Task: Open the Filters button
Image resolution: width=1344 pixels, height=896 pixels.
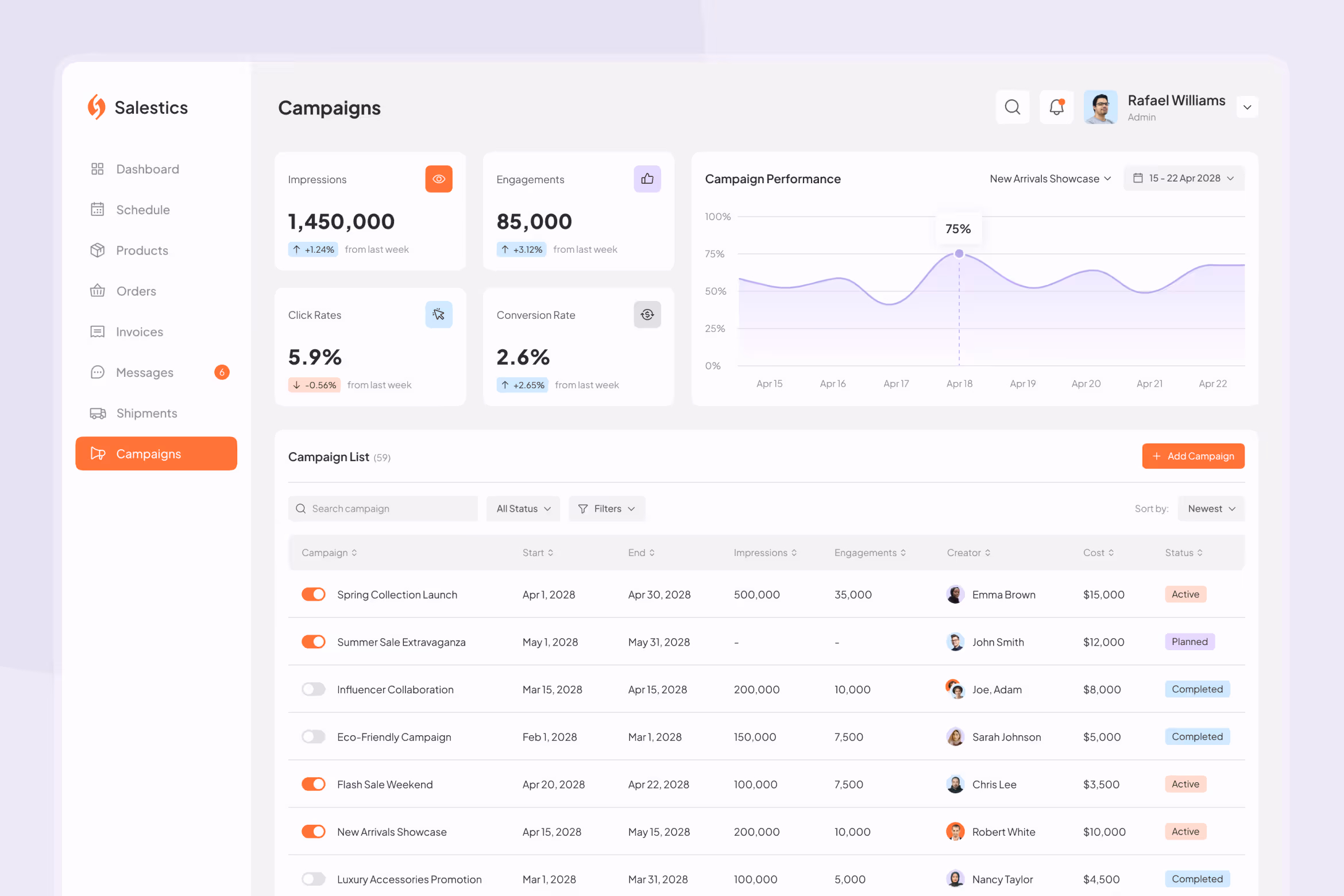Action: point(607,509)
